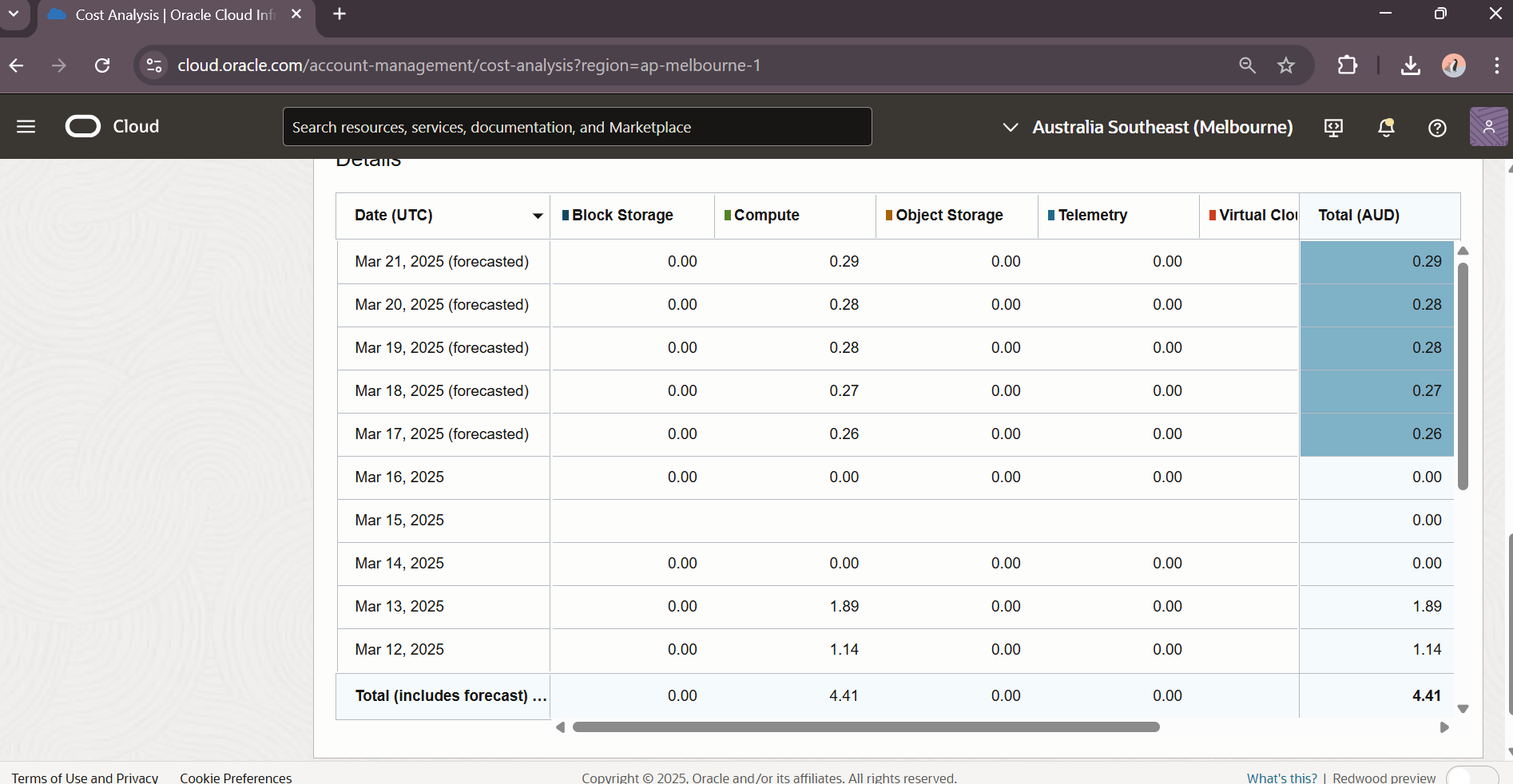Open the browser extensions puzzle icon
This screenshot has height=784, width=1513.
(1348, 65)
